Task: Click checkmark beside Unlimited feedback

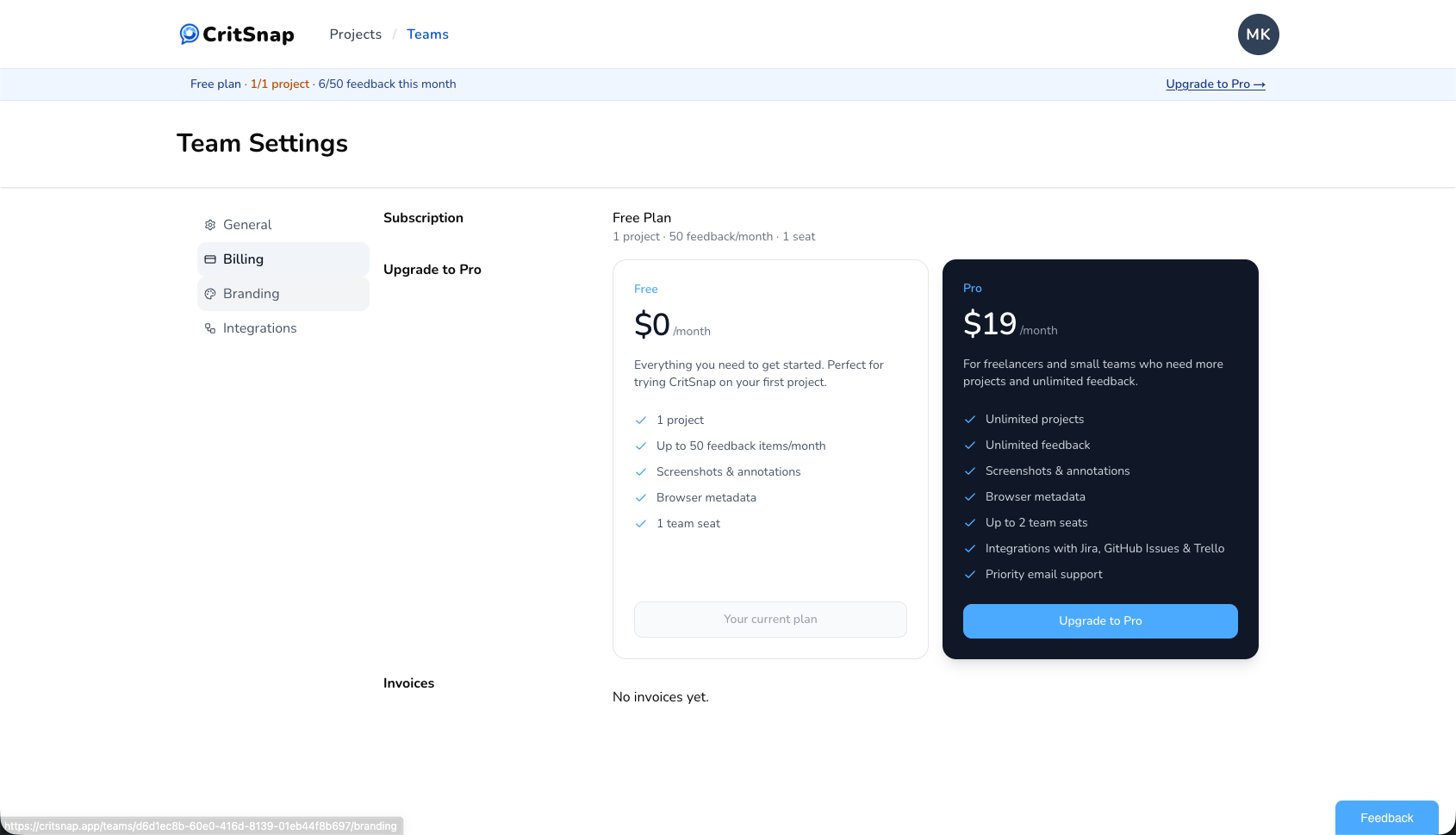Action: click(970, 446)
